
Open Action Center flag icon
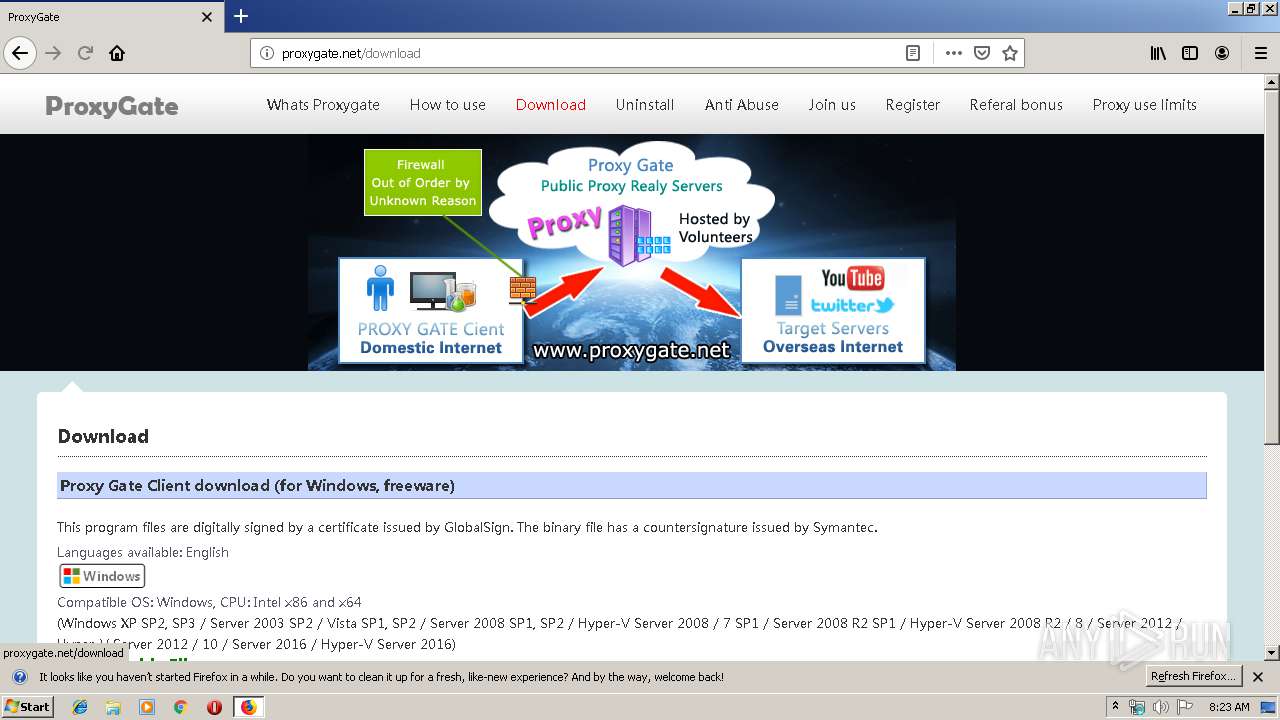tap(1185, 707)
